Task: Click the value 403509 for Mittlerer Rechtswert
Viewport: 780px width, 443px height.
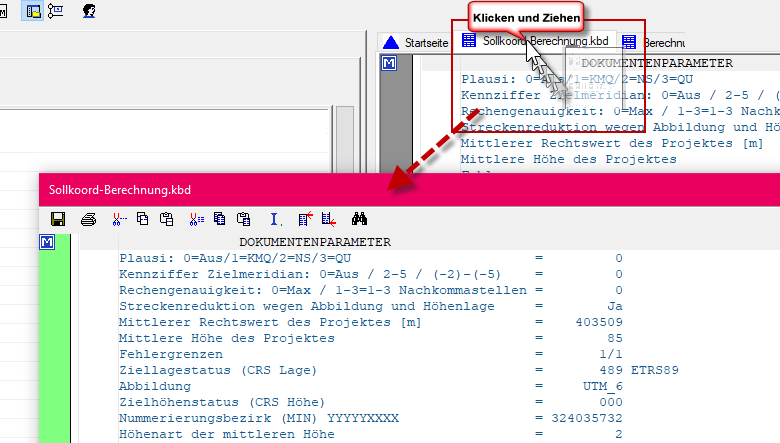Action: (599, 322)
